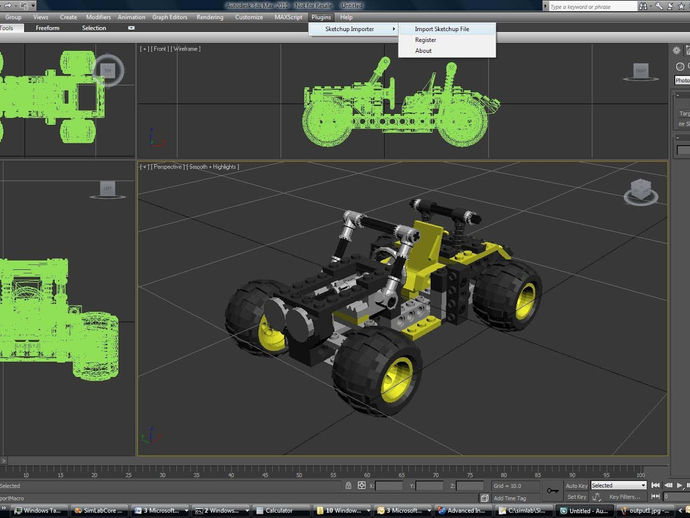Click the isolate selection cube icon
This screenshot has width=690, height=518.
click(x=484, y=498)
